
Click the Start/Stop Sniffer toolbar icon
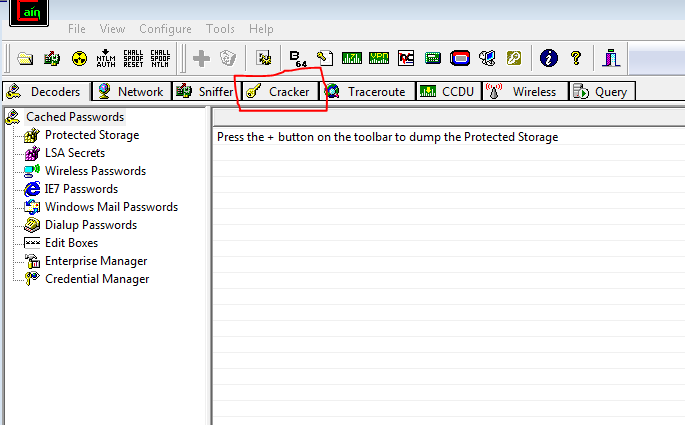pos(52,58)
